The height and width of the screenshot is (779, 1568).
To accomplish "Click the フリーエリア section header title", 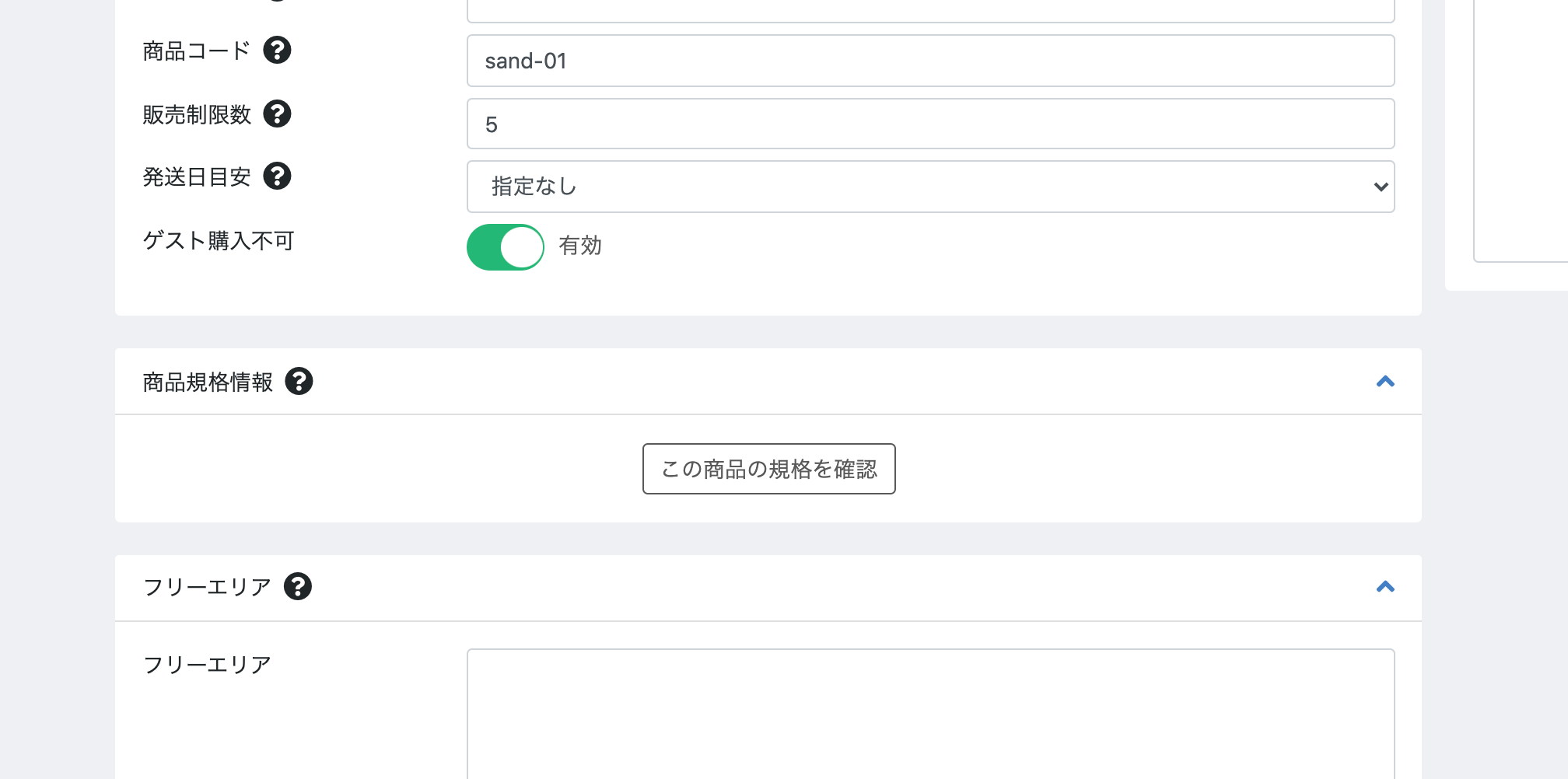I will (207, 587).
